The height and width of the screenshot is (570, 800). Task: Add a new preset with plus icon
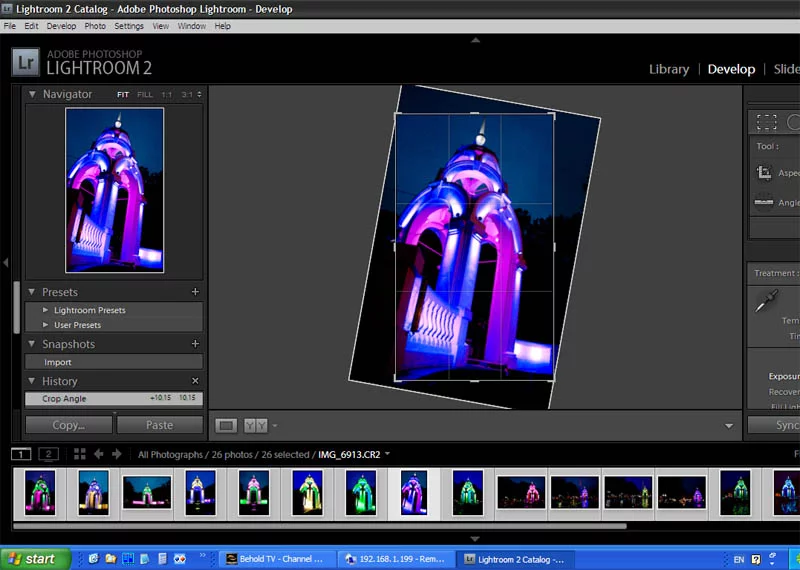tap(195, 292)
